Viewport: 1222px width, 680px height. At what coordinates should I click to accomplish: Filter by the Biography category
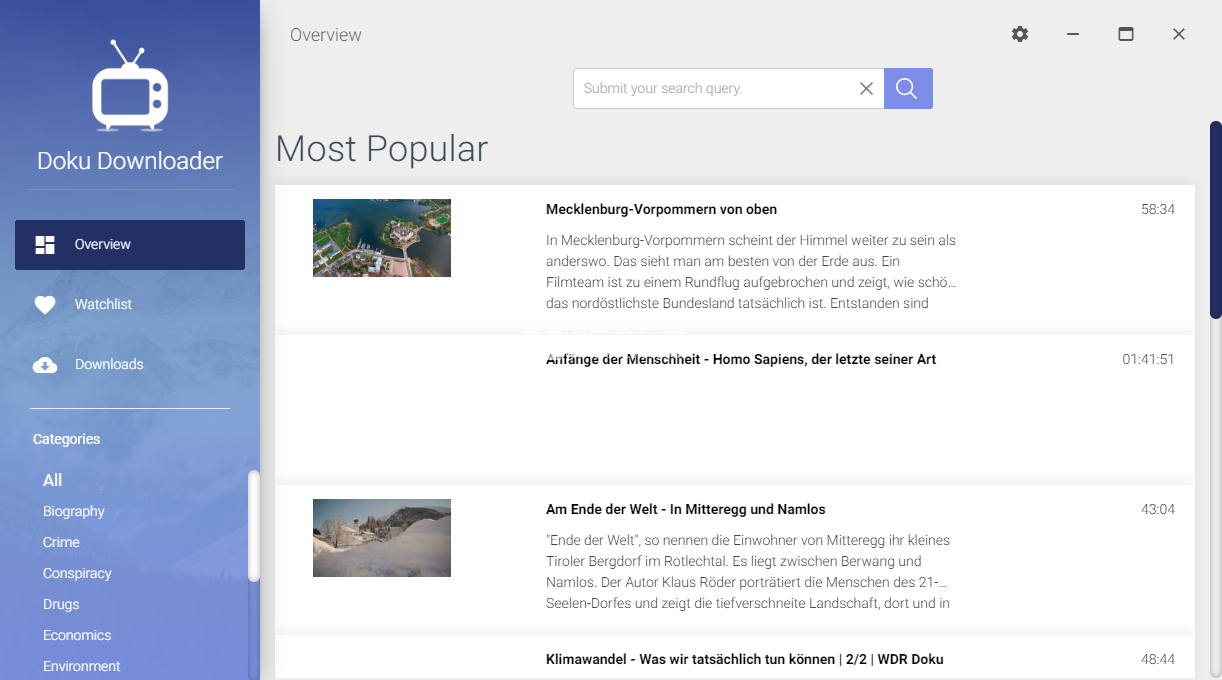[74, 511]
